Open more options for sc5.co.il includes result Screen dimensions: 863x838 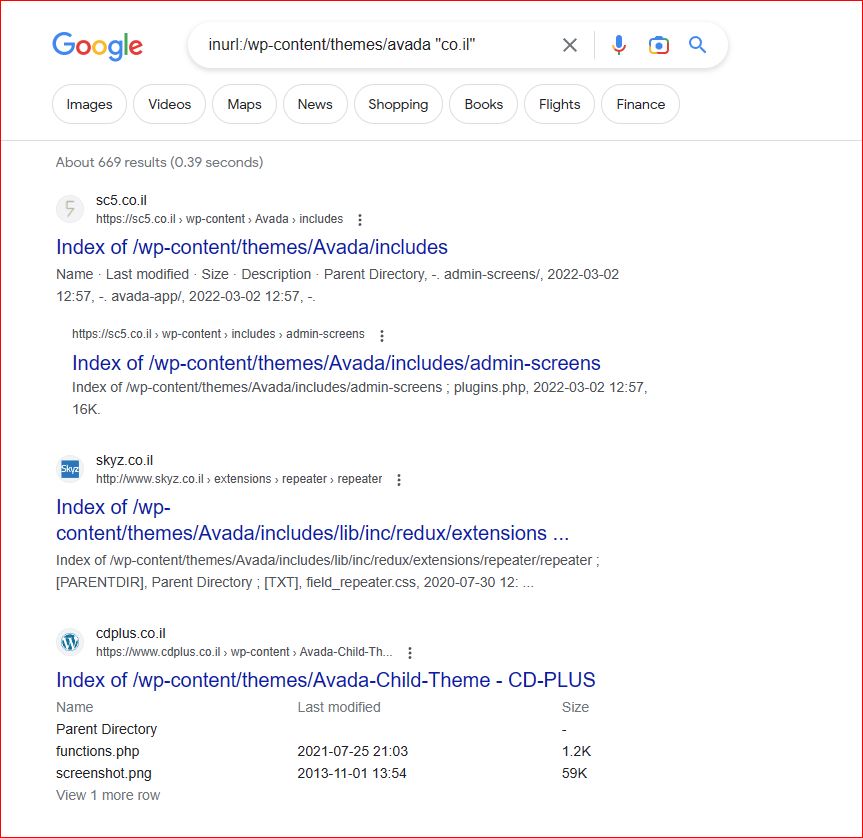point(360,220)
